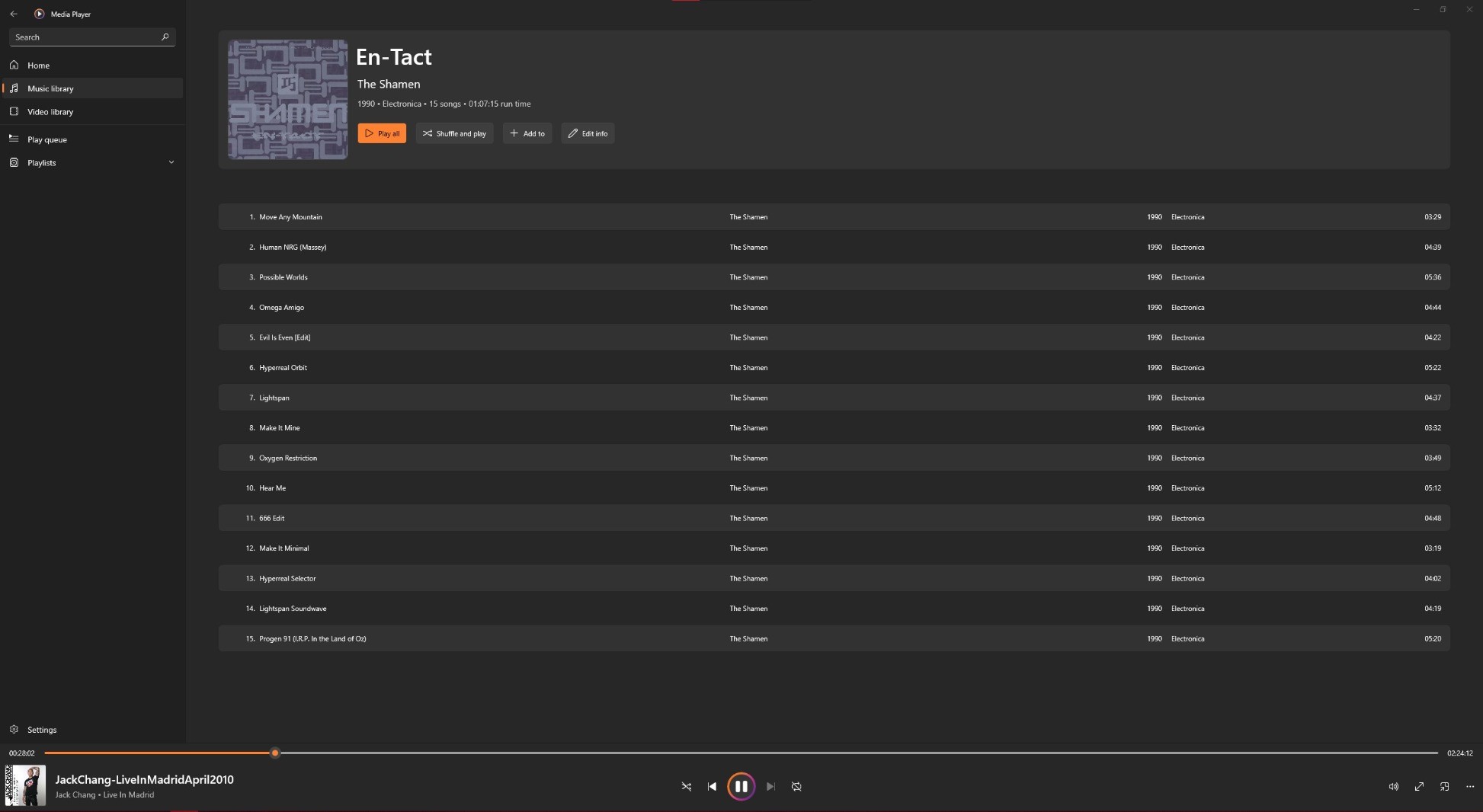Image resolution: width=1483 pixels, height=812 pixels.
Task: Click The Shamen artist in Hear Me row
Action: point(748,488)
